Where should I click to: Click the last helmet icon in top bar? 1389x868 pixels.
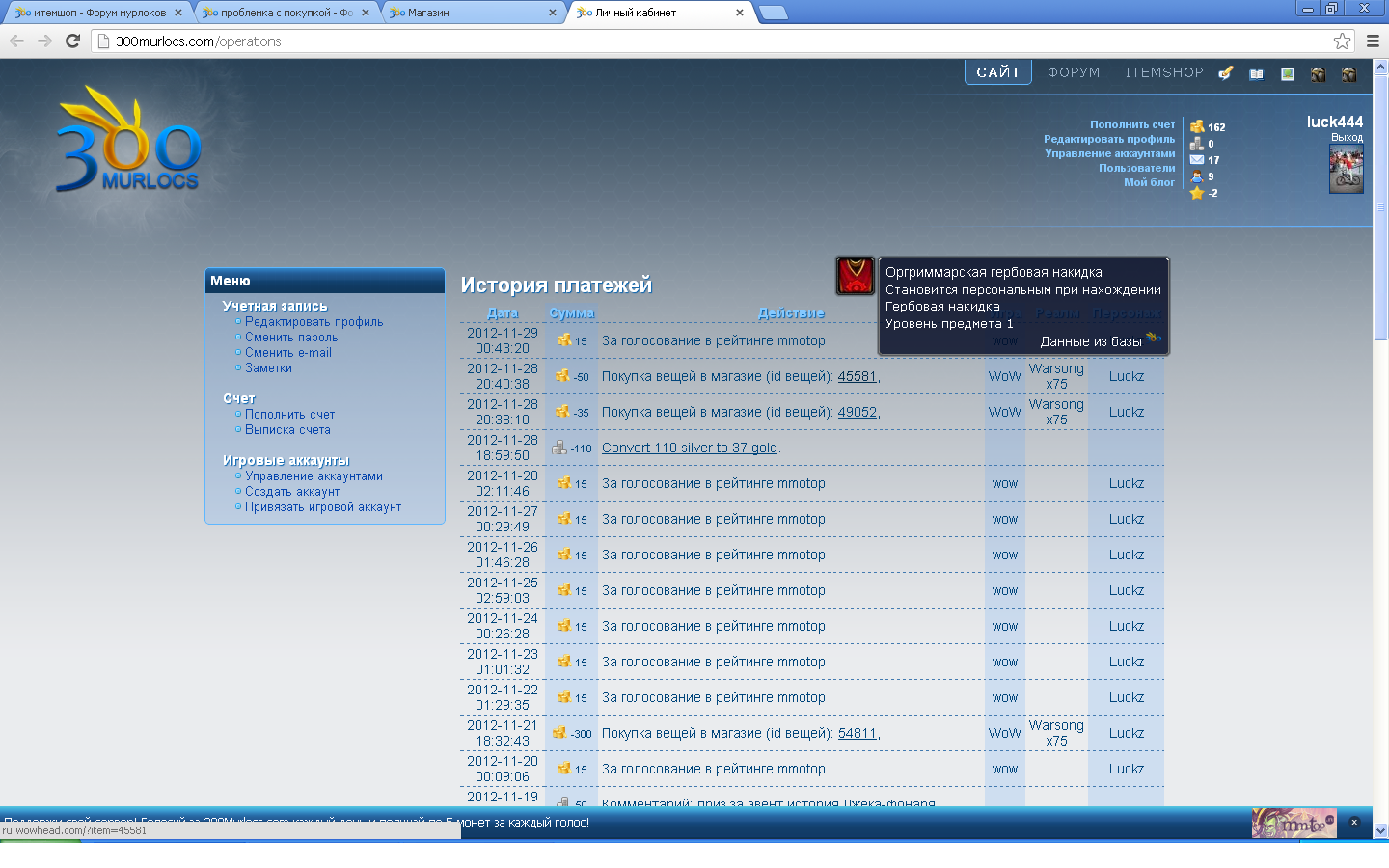click(x=1348, y=74)
